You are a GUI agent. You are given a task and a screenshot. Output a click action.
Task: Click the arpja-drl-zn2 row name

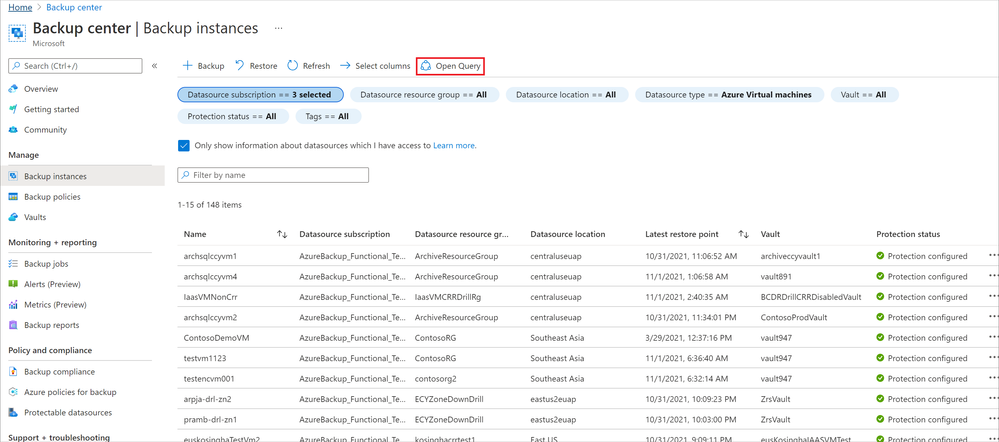[207, 399]
